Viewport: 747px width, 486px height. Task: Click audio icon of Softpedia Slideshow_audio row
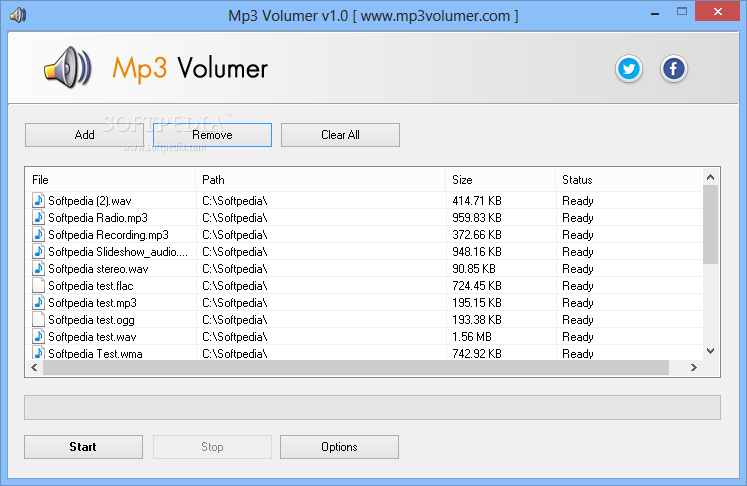coord(39,251)
